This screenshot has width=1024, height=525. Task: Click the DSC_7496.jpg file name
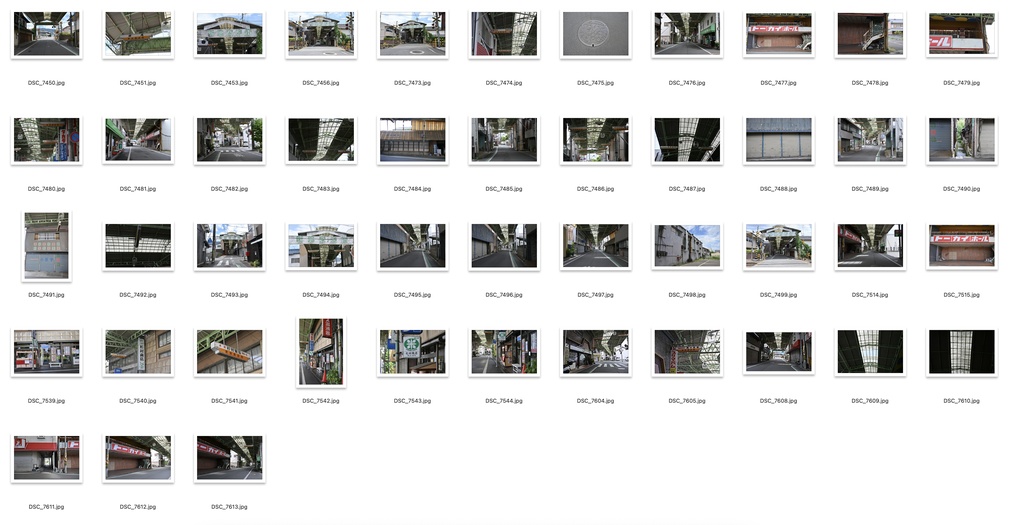pos(504,294)
